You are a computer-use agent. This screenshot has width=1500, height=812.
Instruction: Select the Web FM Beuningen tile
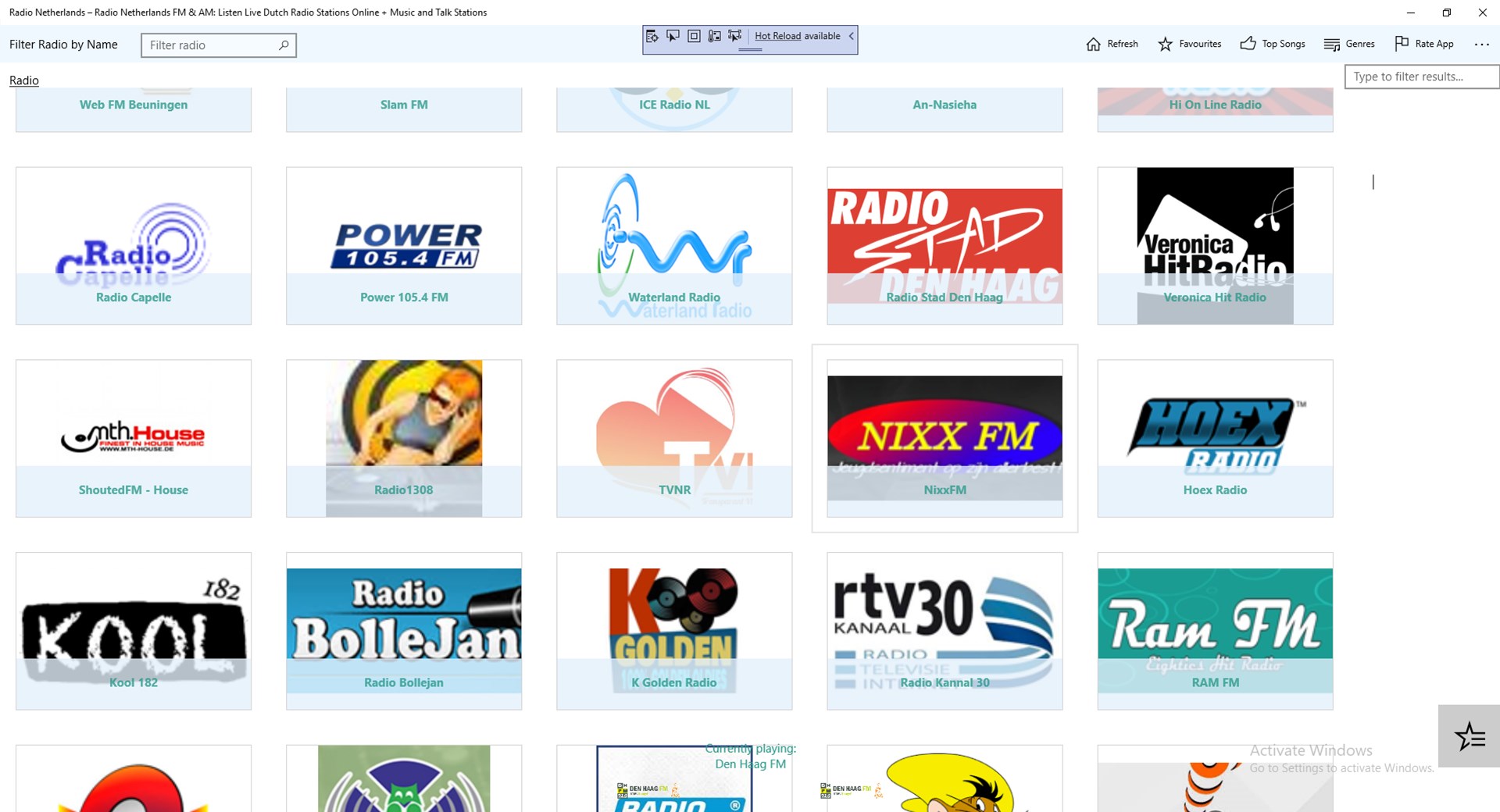click(x=134, y=109)
